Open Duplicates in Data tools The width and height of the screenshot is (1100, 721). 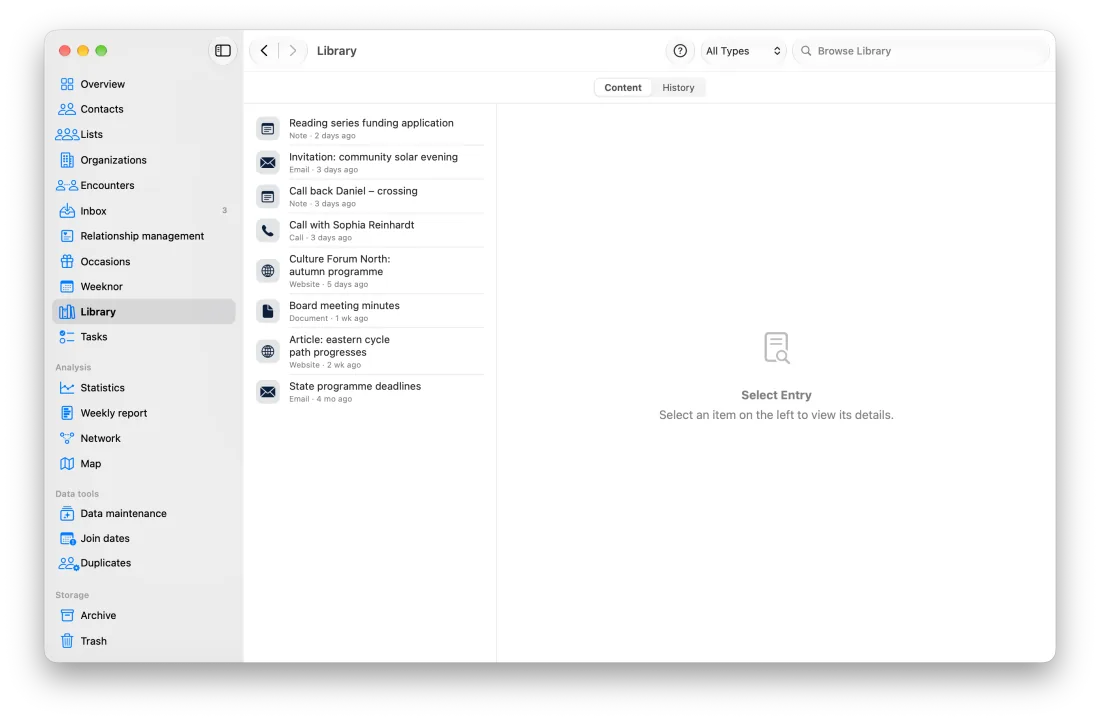[144, 563]
